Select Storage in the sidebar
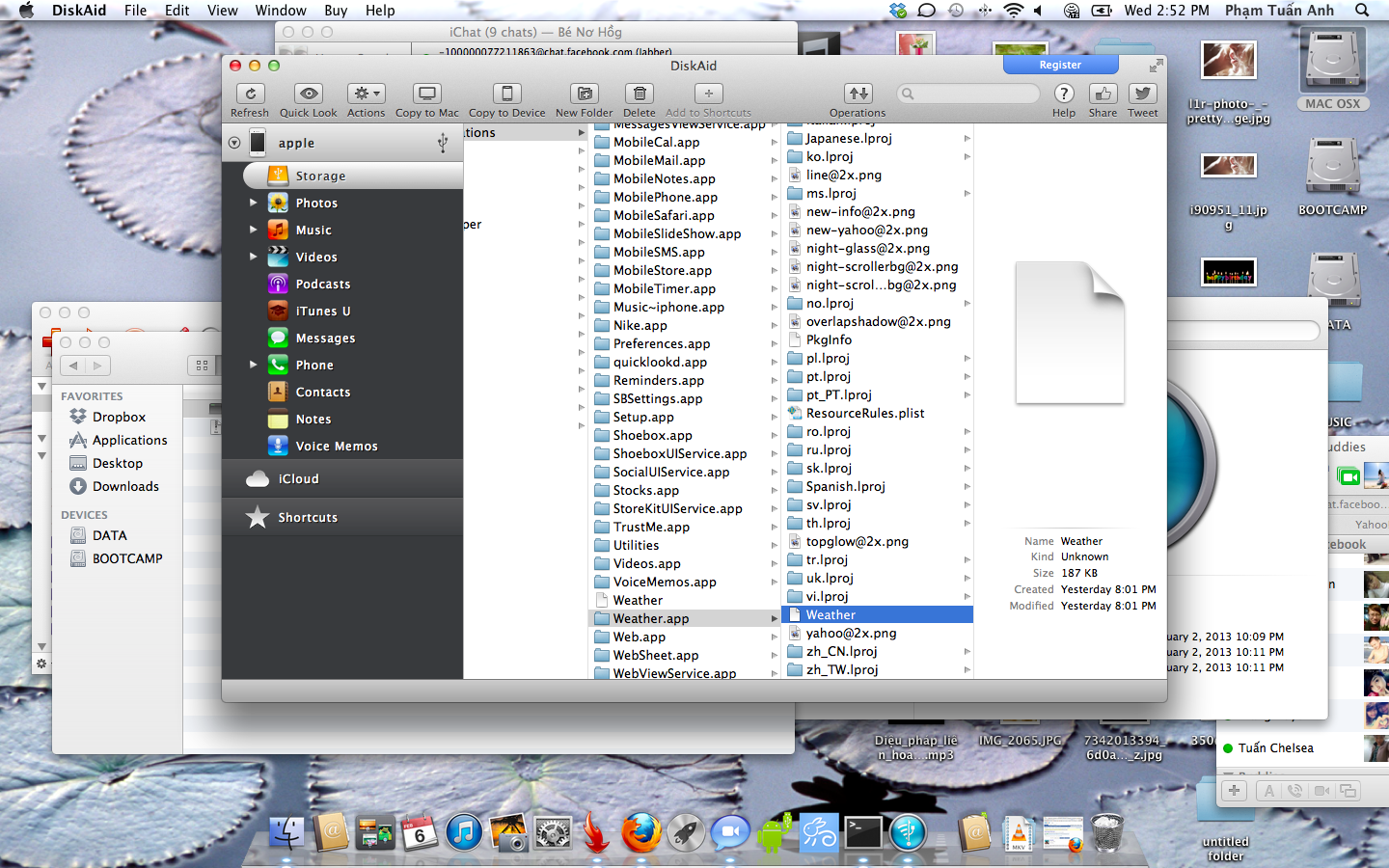This screenshot has height=868, width=1389. pyautogui.click(x=352, y=176)
